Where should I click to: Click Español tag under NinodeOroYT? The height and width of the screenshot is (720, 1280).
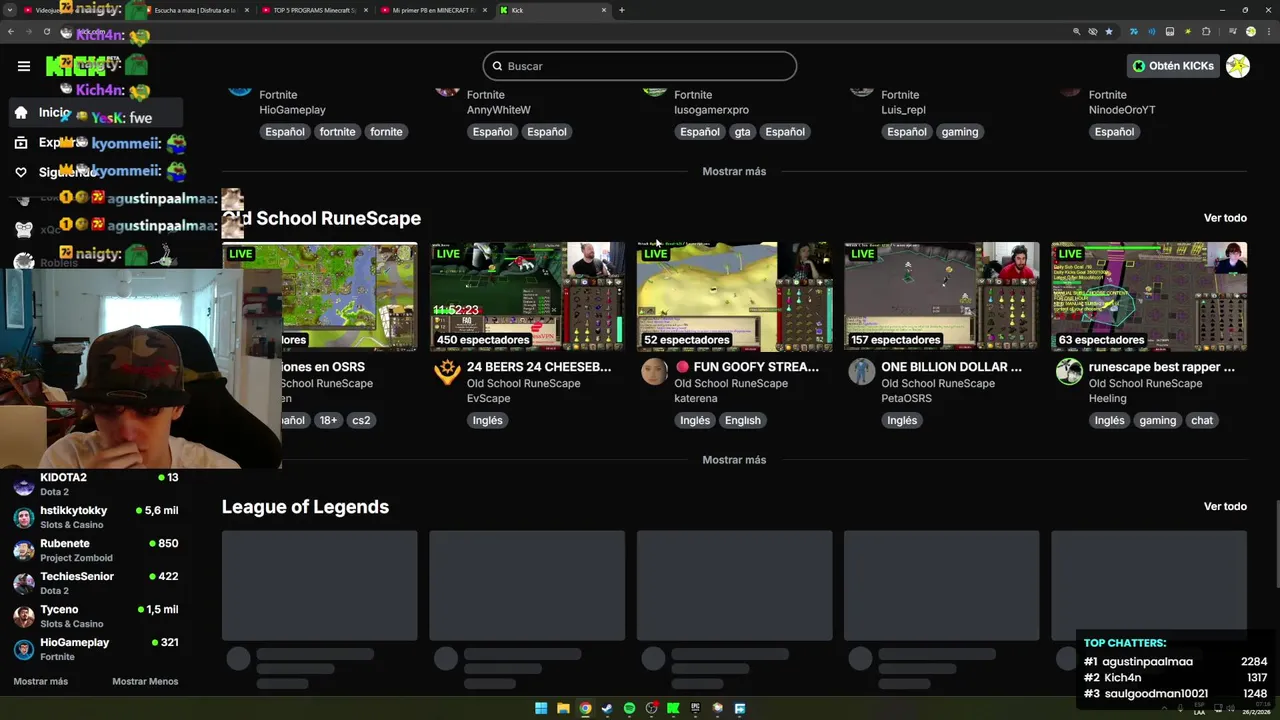tap(1114, 132)
